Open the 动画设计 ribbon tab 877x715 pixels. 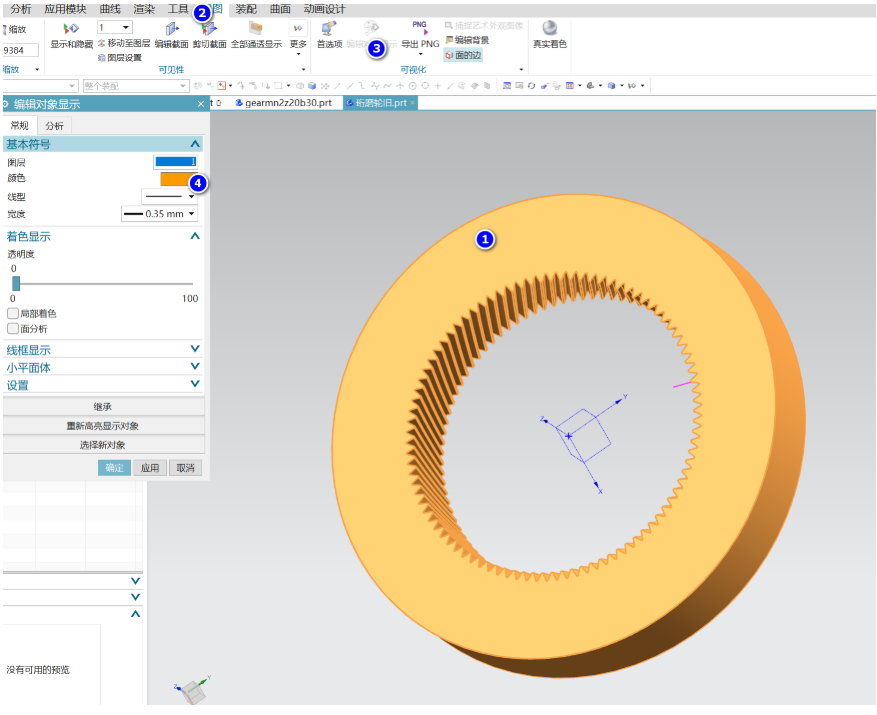(324, 9)
